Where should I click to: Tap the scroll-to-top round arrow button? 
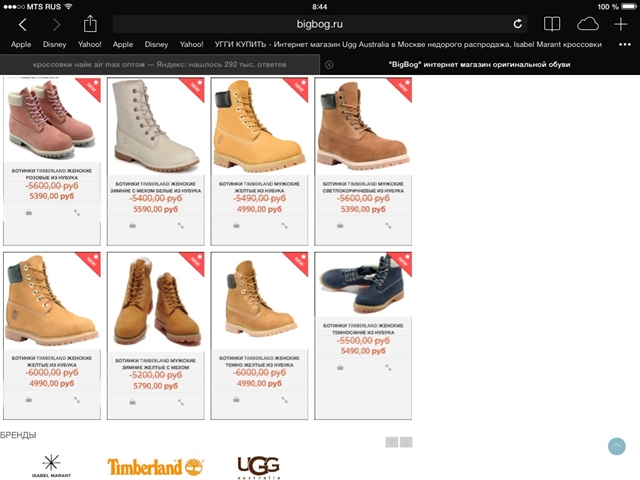pos(616,446)
